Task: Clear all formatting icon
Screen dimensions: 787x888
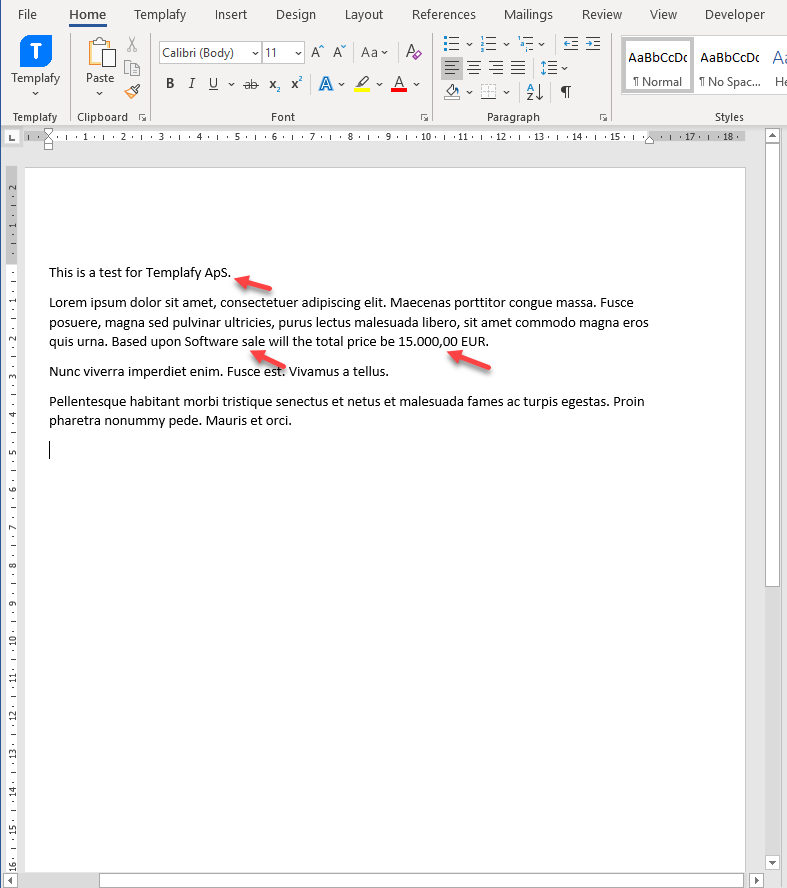Action: tap(414, 53)
